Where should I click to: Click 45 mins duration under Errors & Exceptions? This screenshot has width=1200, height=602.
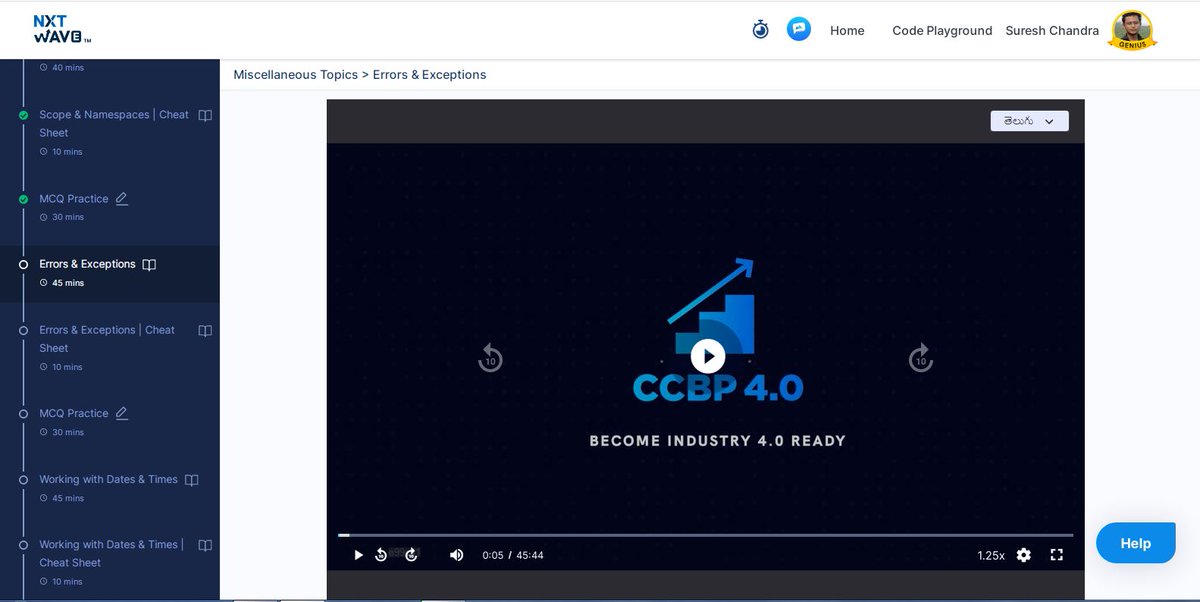pos(68,283)
